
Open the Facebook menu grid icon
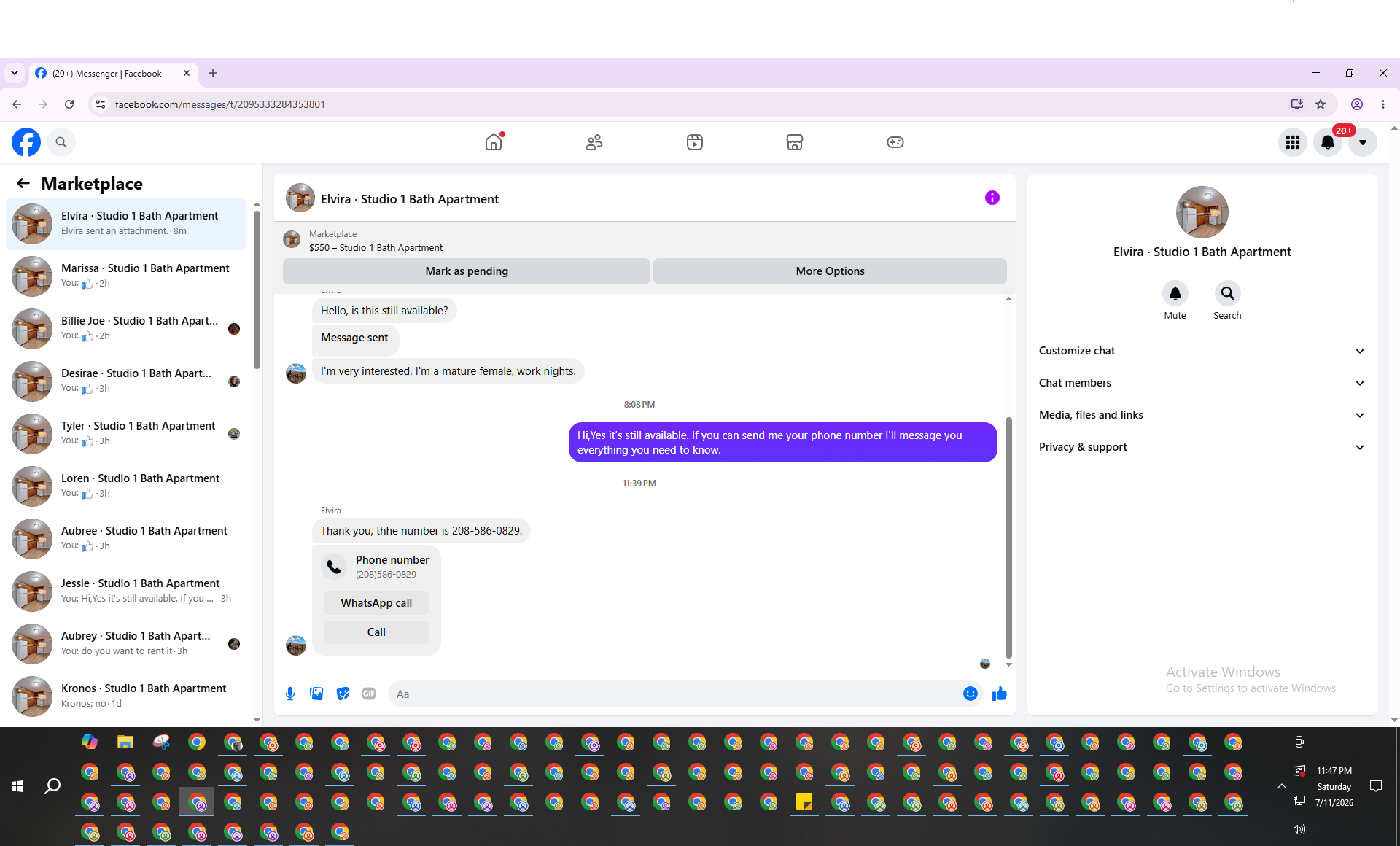(1293, 142)
